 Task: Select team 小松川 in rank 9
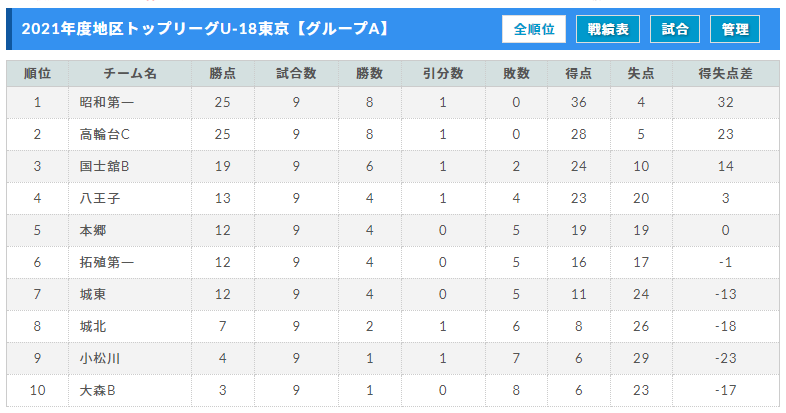(100, 358)
